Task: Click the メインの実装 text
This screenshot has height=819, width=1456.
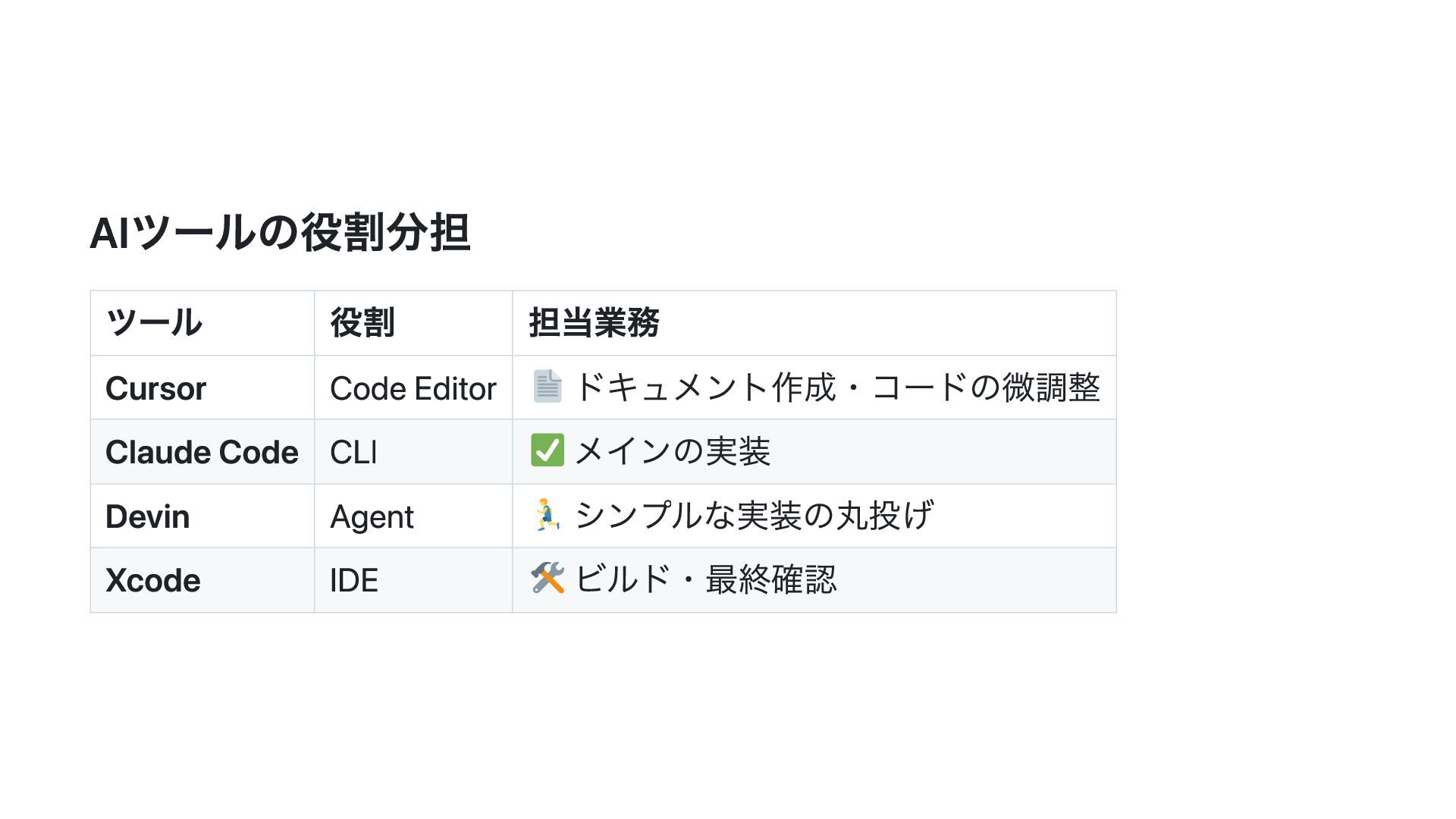Action: [x=672, y=451]
